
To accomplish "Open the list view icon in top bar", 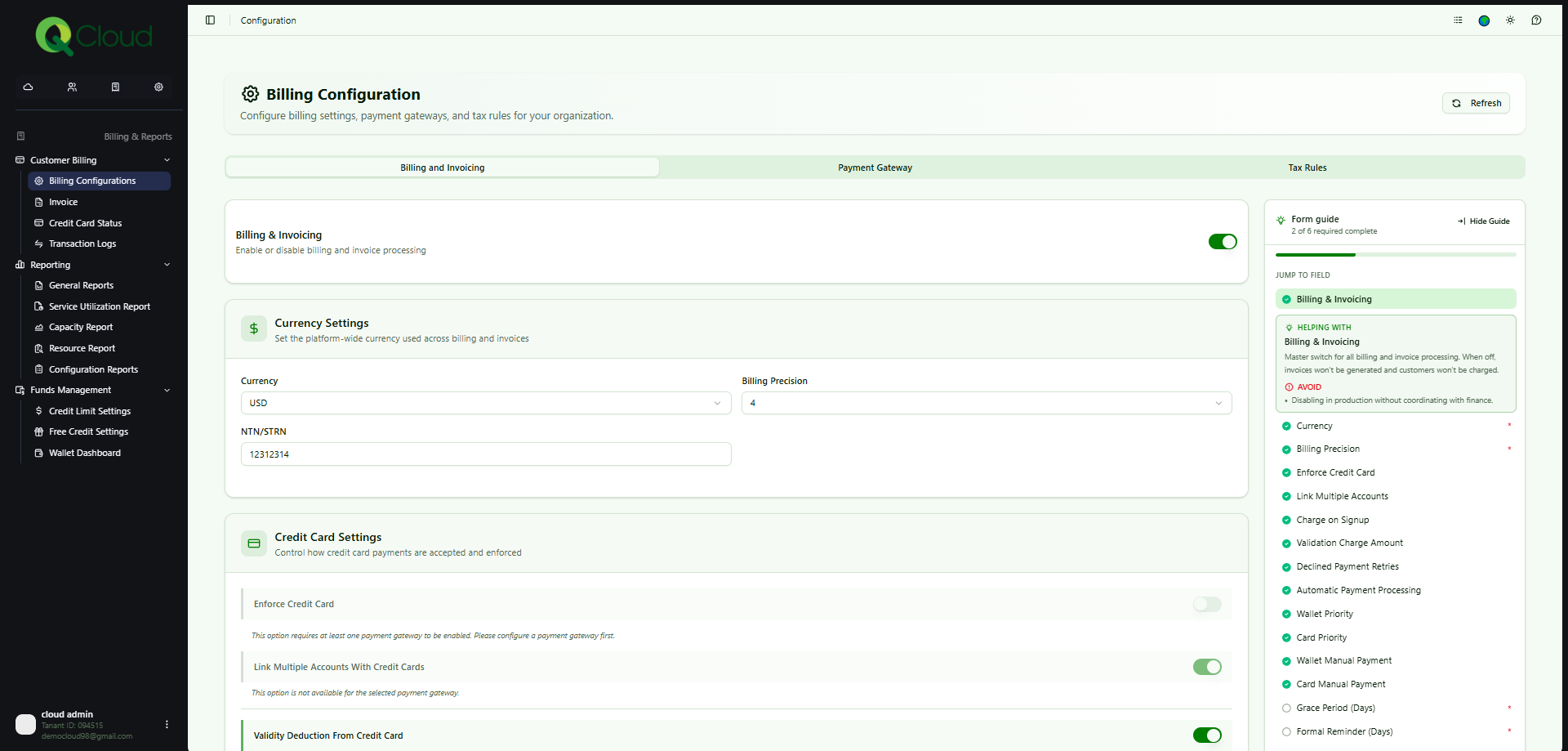I will tap(1458, 20).
